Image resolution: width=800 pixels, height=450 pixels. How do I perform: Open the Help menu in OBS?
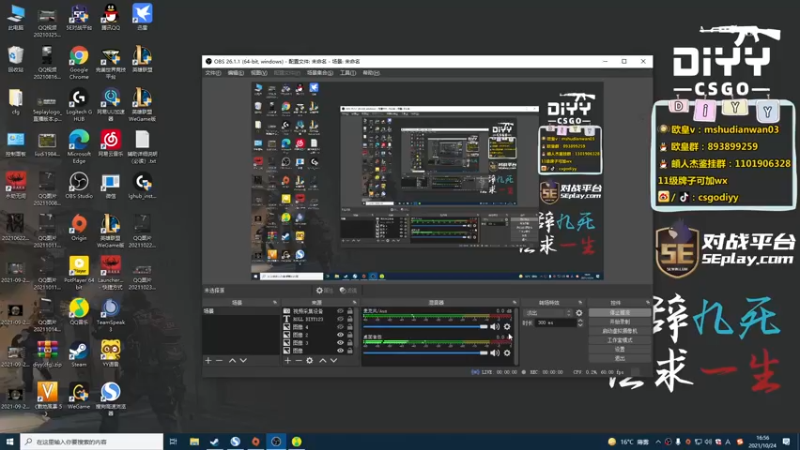coord(371,73)
